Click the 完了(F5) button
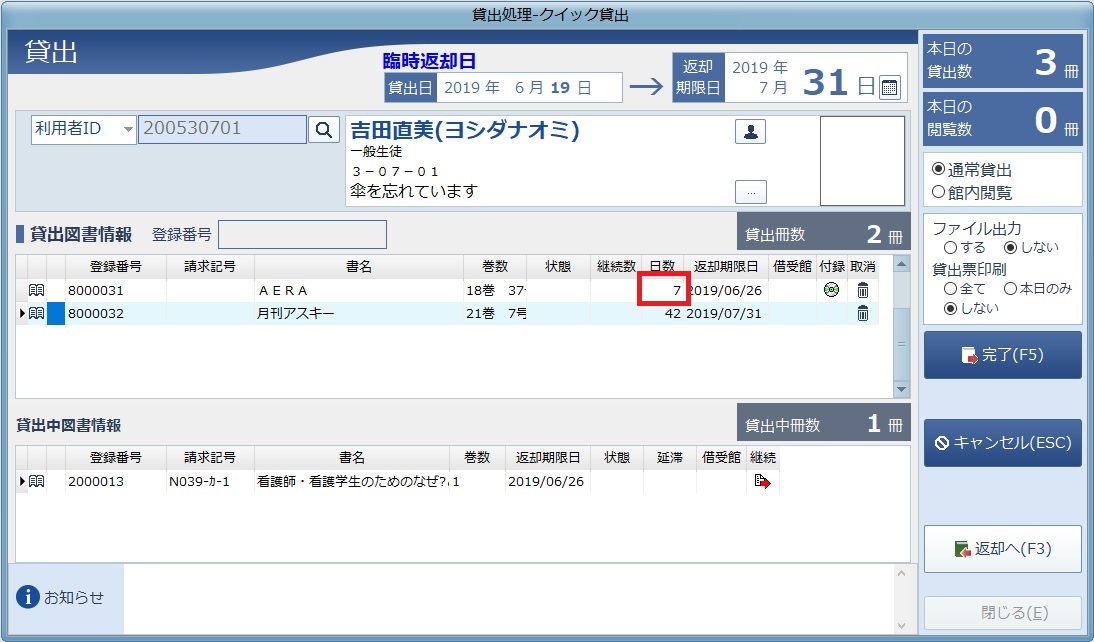Image resolution: width=1094 pixels, height=642 pixels. coord(1003,355)
